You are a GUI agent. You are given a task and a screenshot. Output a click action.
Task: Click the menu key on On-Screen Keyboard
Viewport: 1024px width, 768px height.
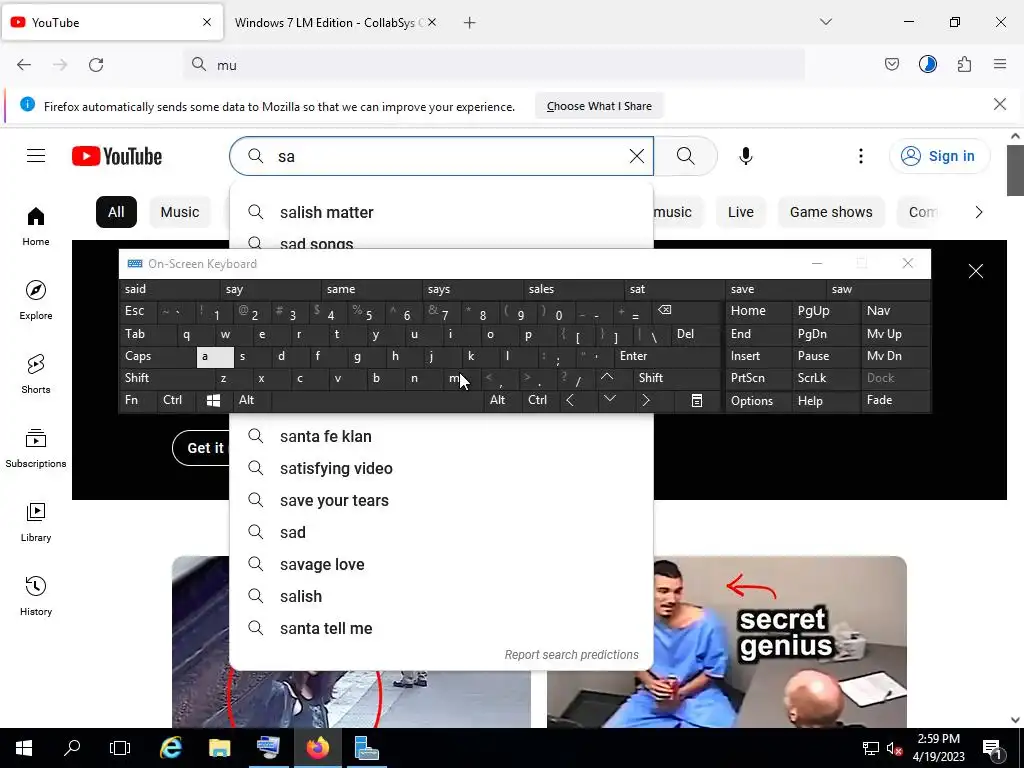click(x=697, y=400)
